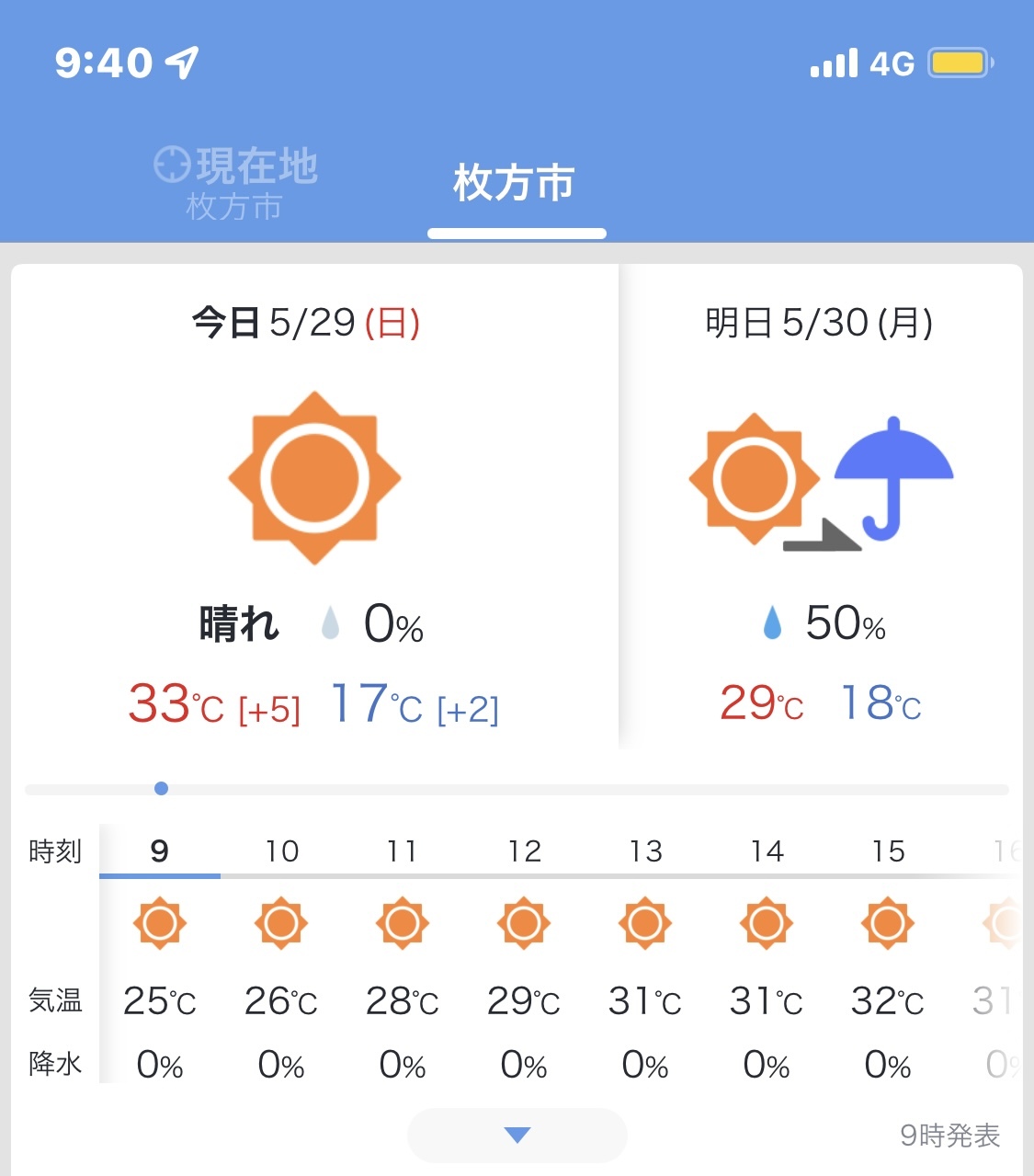Select the 13 o'clock hour column

pos(645,851)
